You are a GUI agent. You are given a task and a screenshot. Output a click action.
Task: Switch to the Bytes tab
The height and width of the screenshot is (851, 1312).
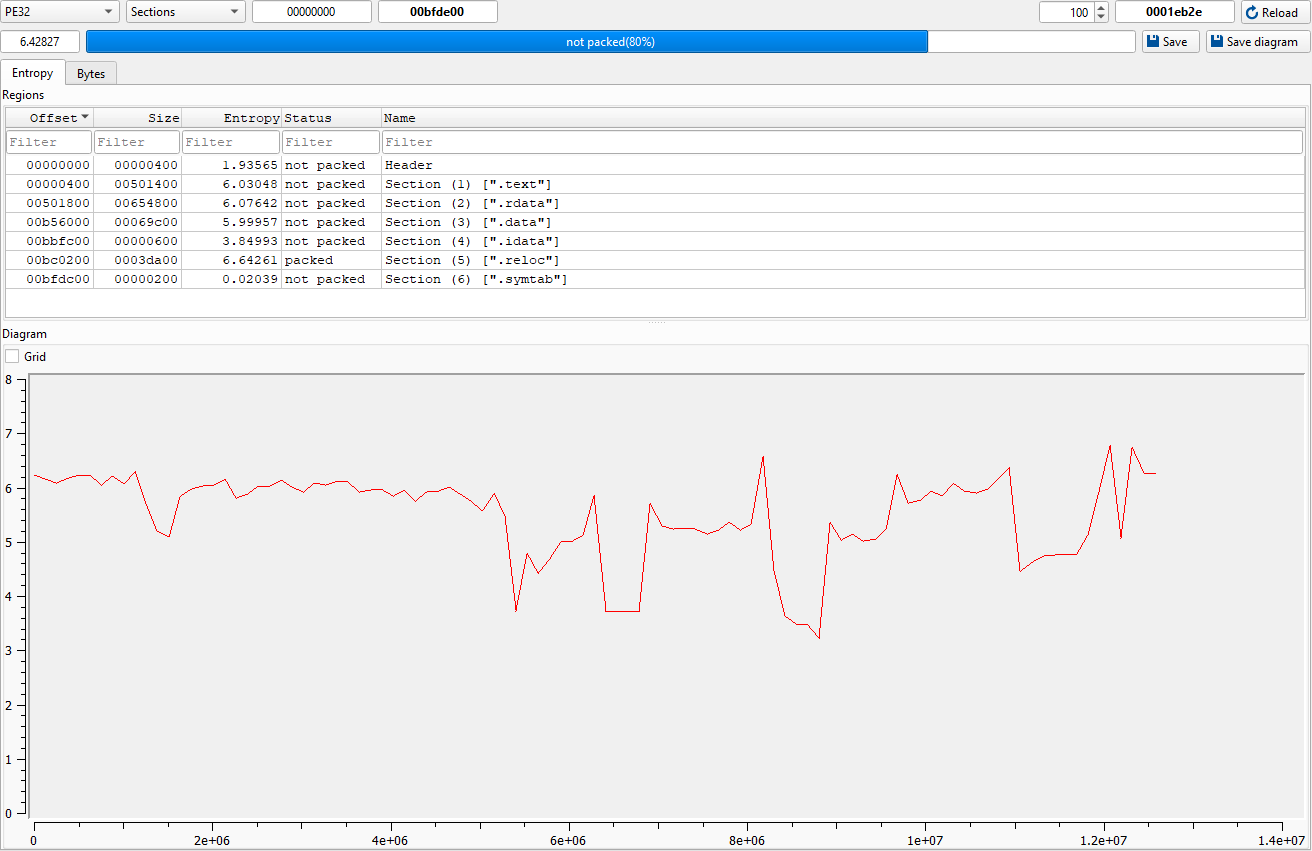[x=91, y=74]
